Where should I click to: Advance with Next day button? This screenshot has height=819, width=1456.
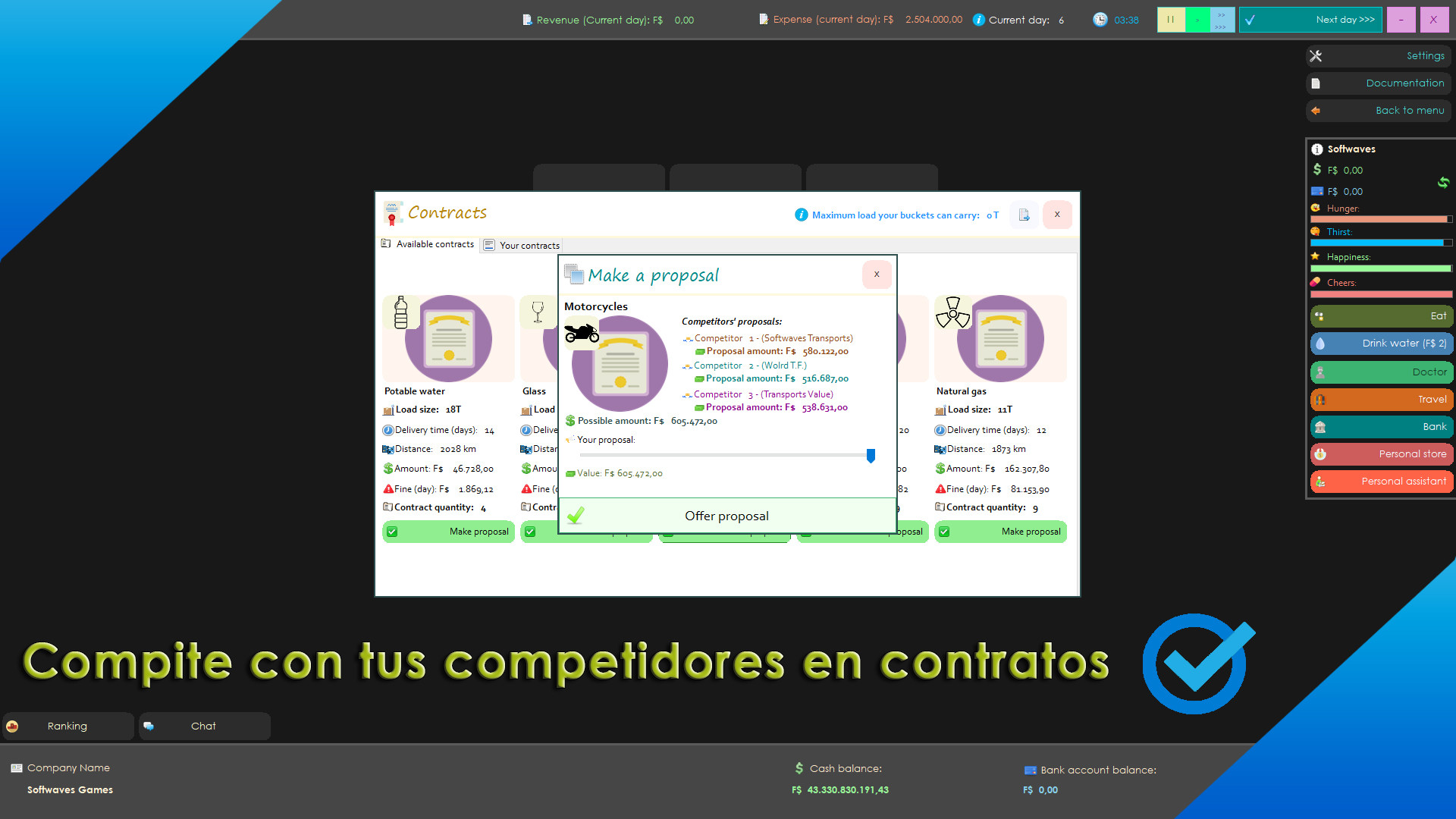click(x=1310, y=20)
